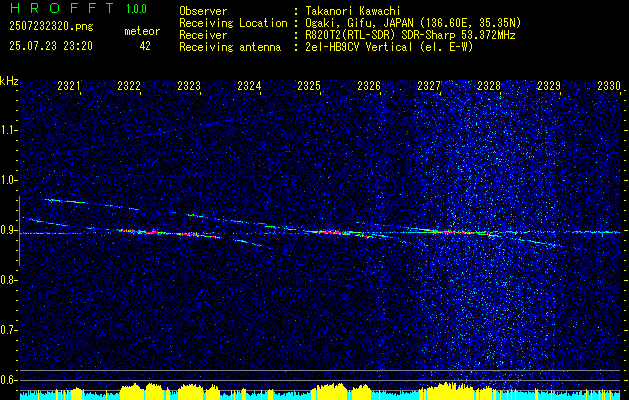Click time marker 2322
The height and width of the screenshot is (400, 629).
point(129,85)
